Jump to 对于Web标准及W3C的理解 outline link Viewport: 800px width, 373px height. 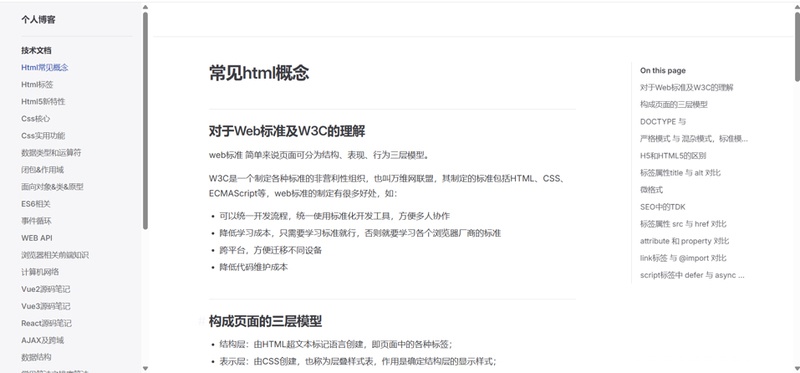pyautogui.click(x=687, y=88)
